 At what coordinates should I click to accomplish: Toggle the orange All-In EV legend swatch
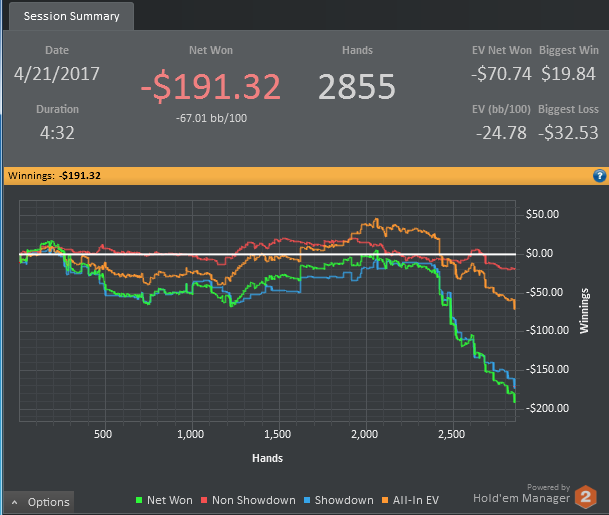[x=385, y=500]
